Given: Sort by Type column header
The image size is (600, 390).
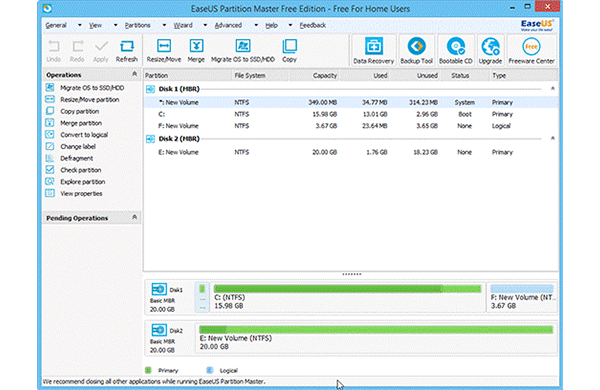Looking at the screenshot, I should (523, 75).
